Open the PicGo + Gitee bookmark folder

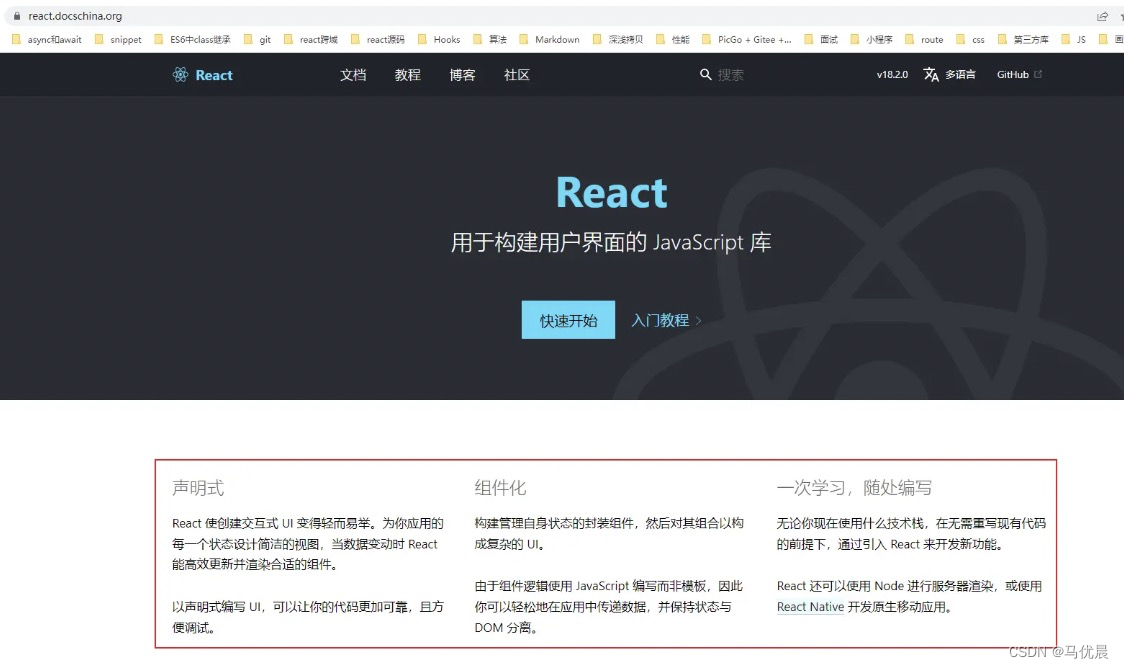(x=746, y=39)
